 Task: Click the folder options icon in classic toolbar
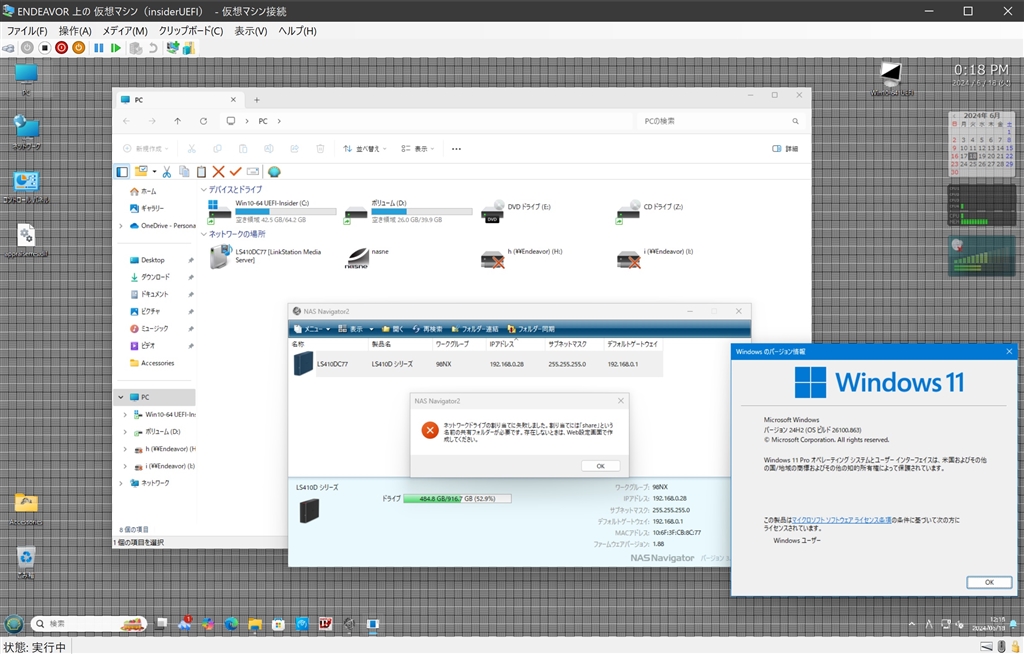point(140,171)
